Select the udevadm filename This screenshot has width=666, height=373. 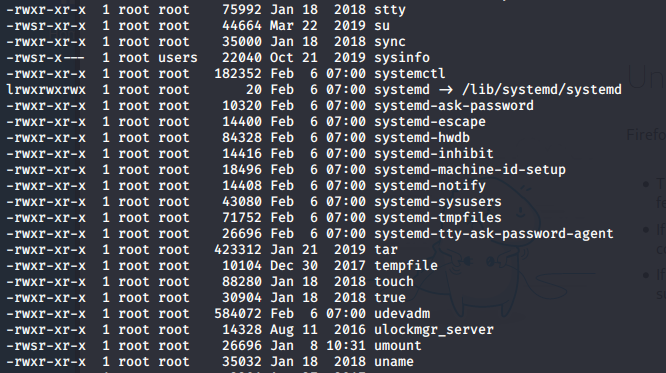tap(402, 314)
